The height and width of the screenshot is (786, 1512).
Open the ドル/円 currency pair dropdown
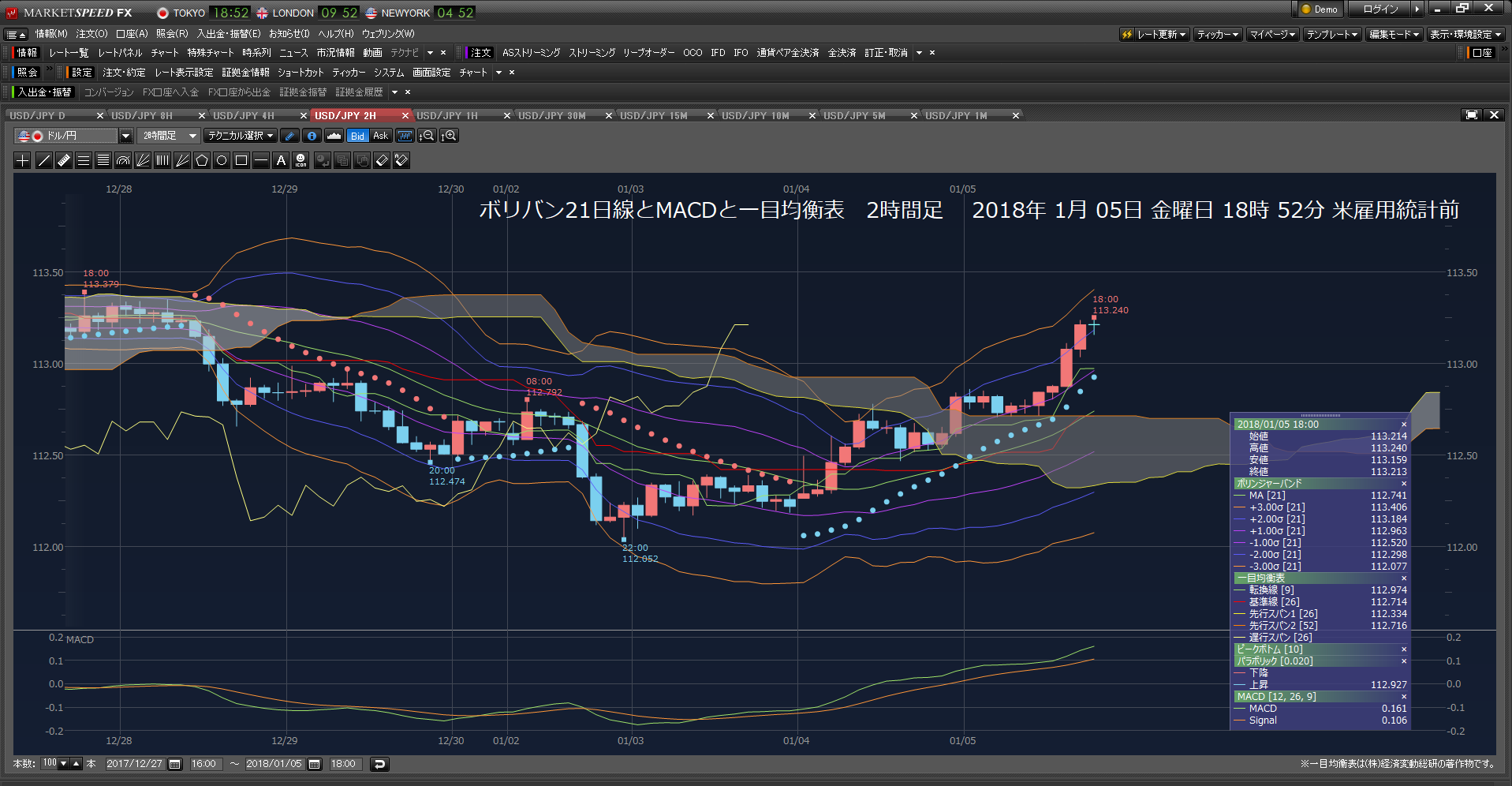click(x=125, y=136)
